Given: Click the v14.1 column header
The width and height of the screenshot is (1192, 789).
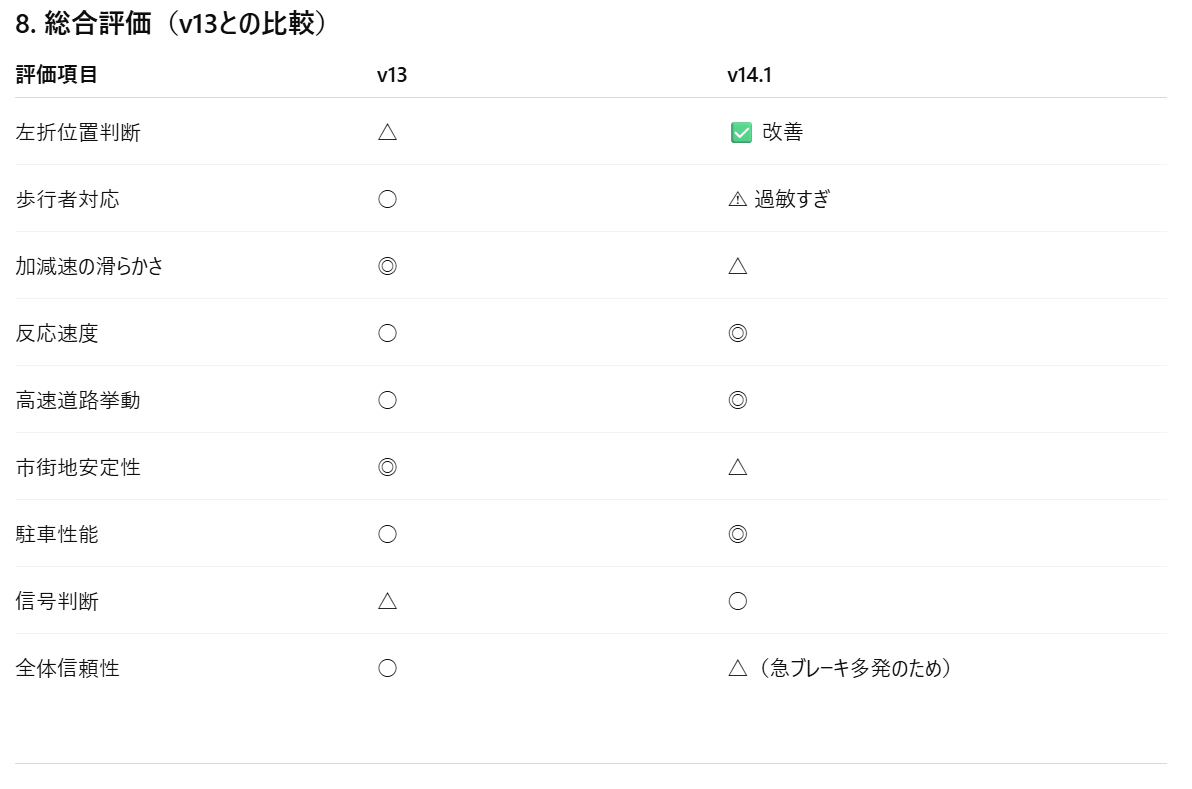Looking at the screenshot, I should [x=749, y=75].
